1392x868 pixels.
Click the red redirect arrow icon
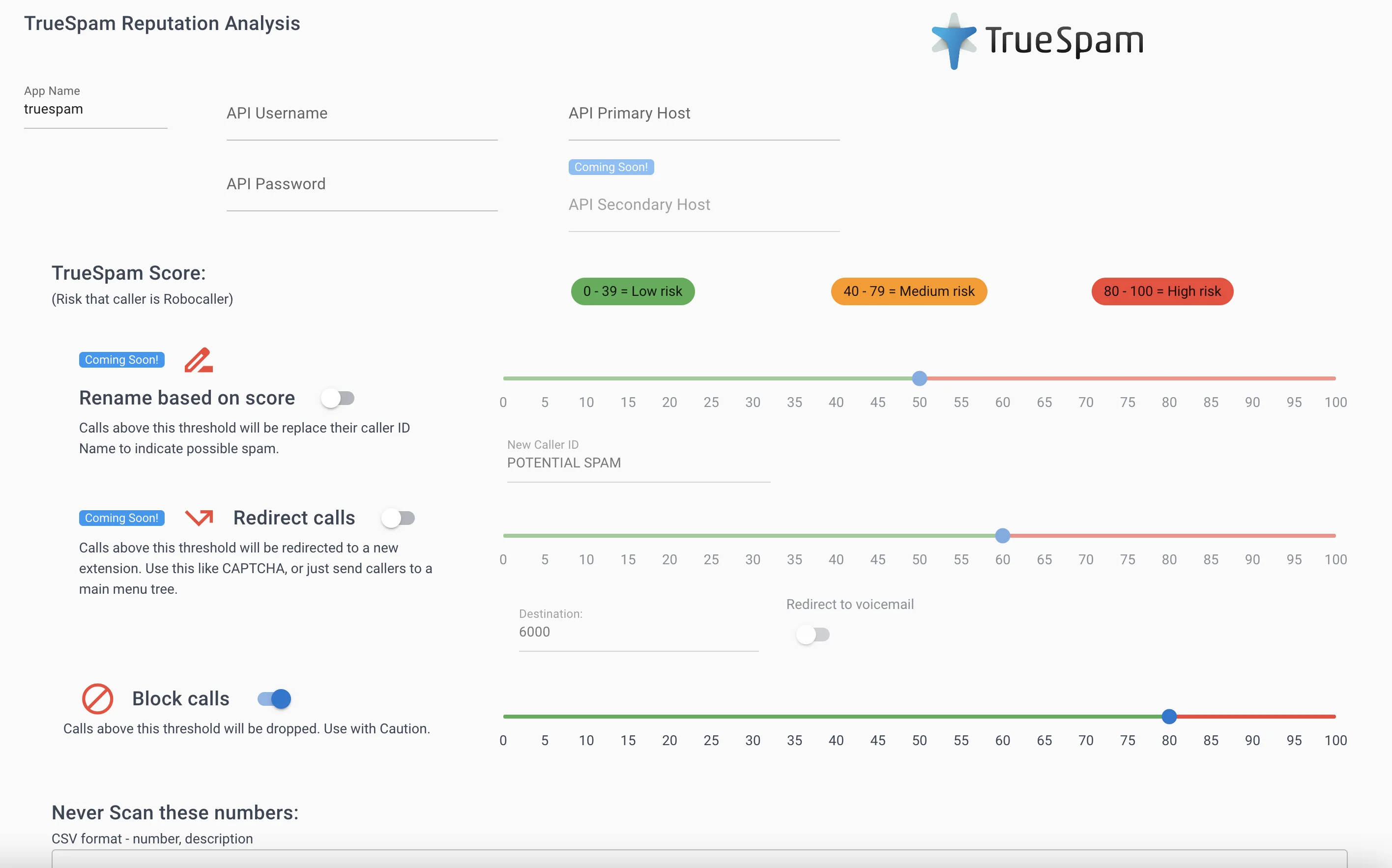click(x=199, y=517)
